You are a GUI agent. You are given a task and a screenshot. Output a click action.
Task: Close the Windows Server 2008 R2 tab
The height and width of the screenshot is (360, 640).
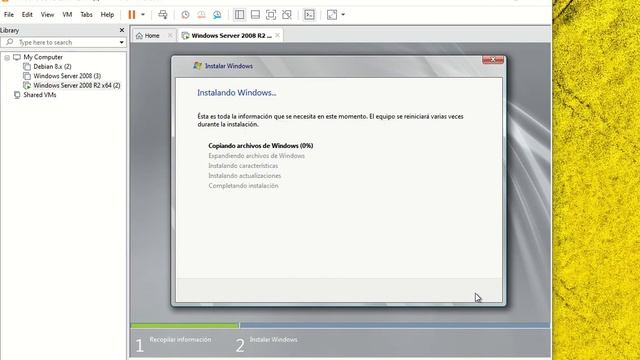pos(278,36)
